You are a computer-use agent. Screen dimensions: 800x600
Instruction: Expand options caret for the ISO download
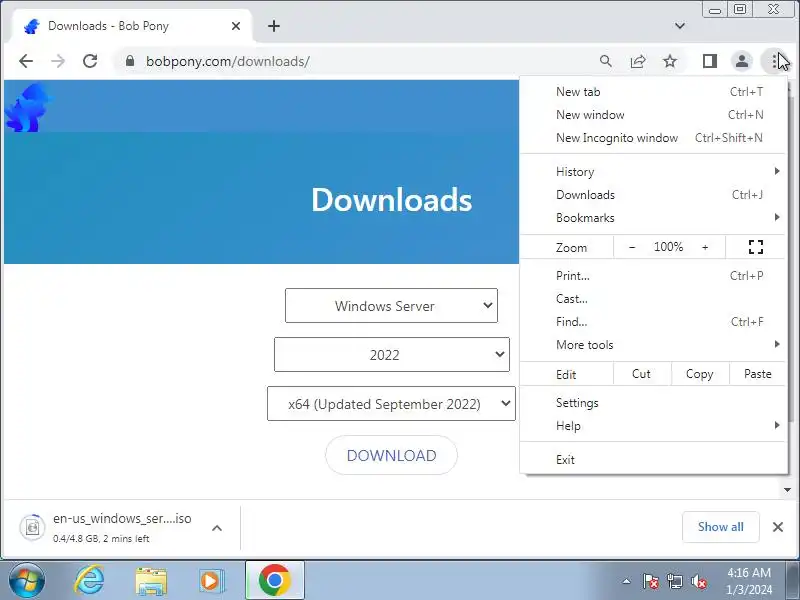(217, 528)
